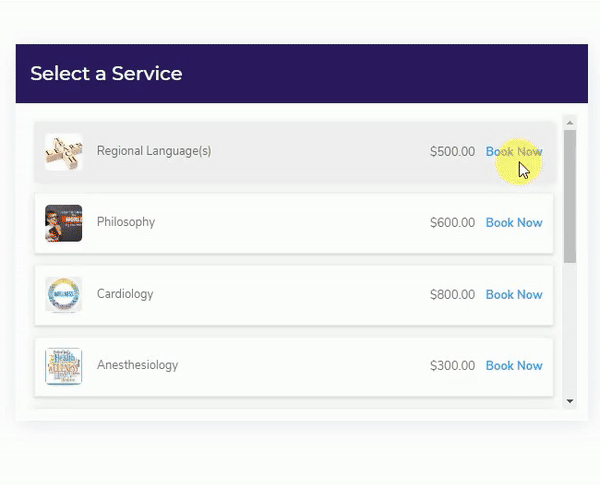Click the vertical scrollbar thumb

point(570,196)
